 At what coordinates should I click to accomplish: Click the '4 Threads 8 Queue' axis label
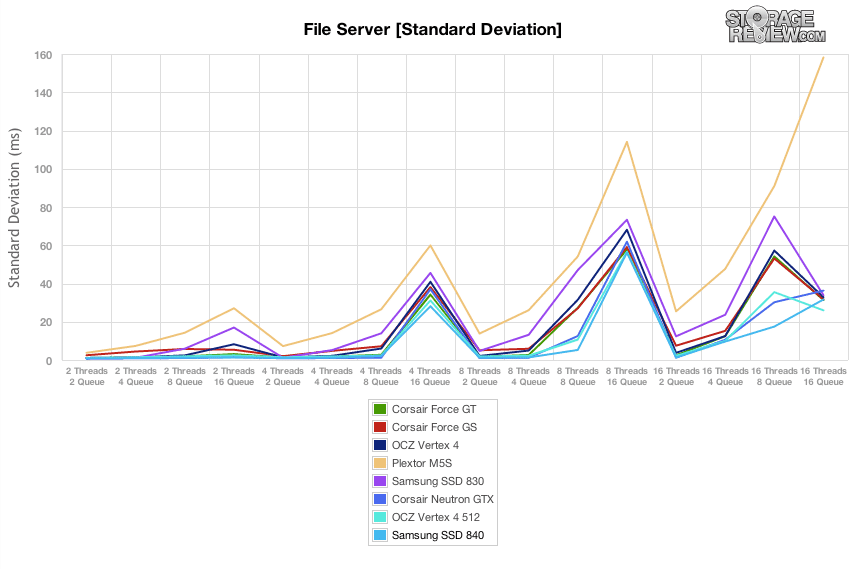381,377
